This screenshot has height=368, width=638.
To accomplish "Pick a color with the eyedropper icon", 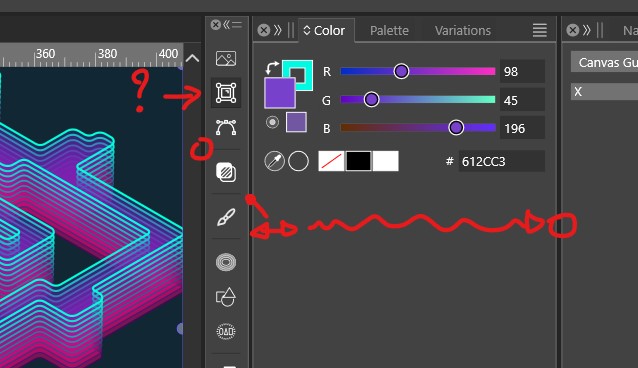I will click(x=275, y=161).
